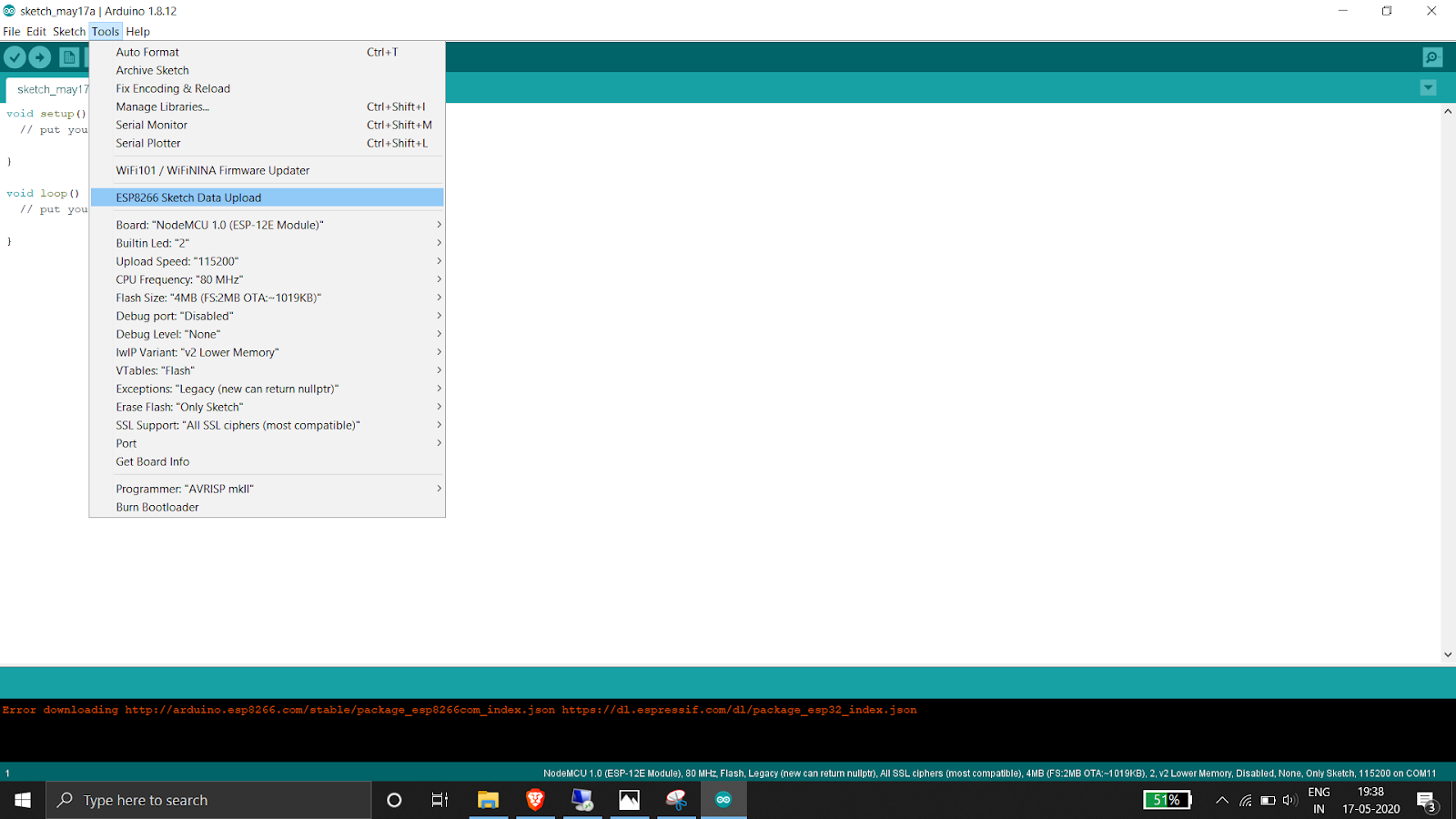This screenshot has height=819, width=1456.
Task: Expand the SSL Support submenu
Action: pyautogui.click(x=267, y=425)
